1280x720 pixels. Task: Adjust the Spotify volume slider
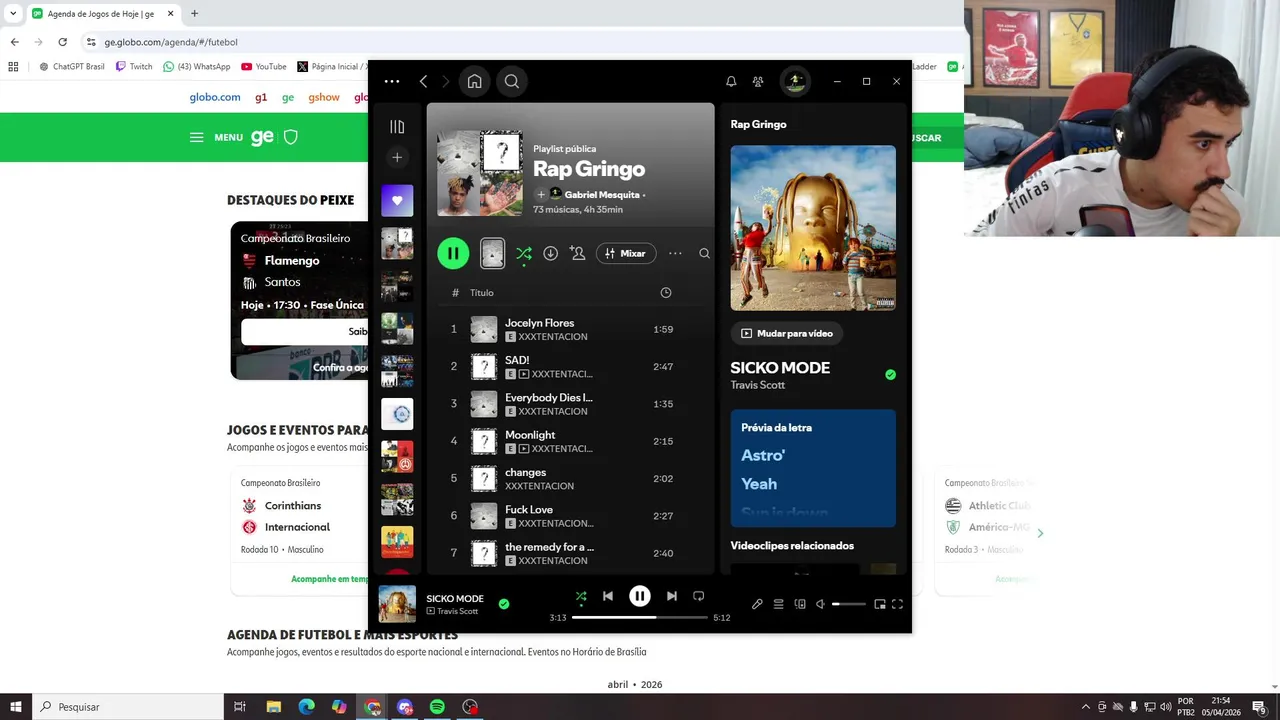pos(849,604)
